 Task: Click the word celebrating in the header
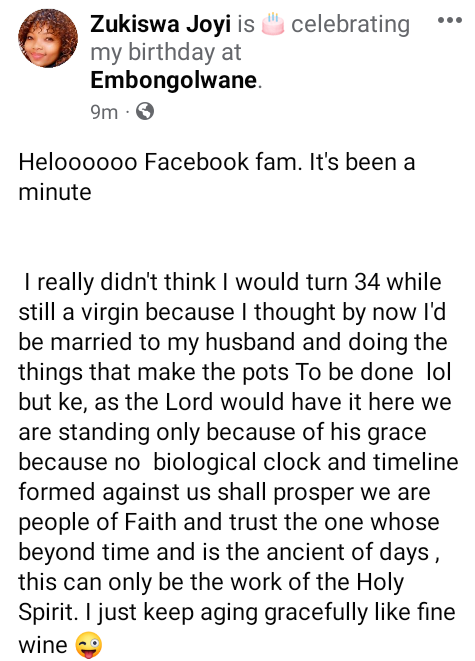tap(350, 24)
